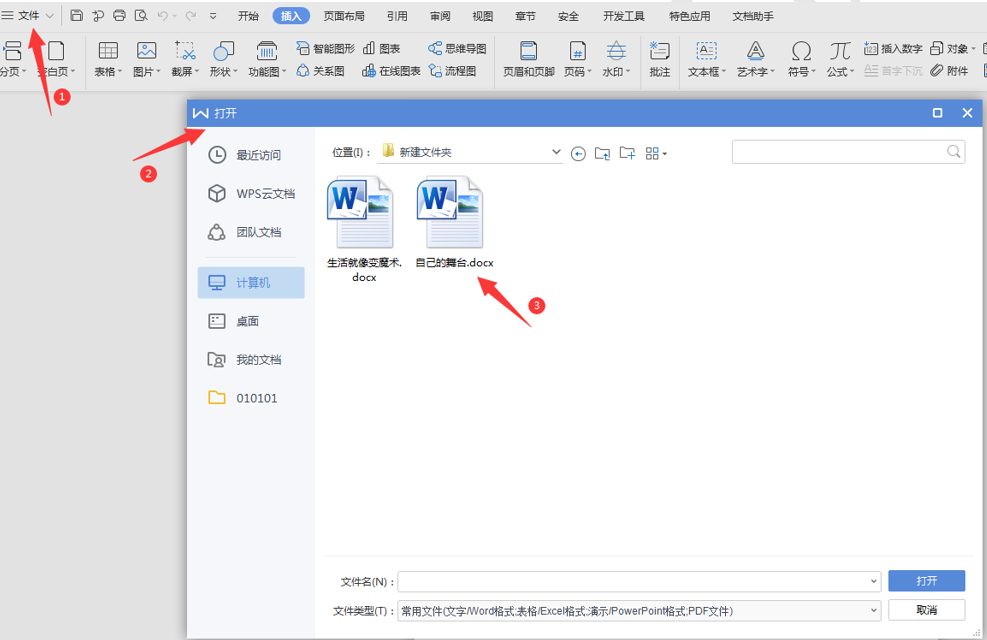Select file 自己的舞台.docx
This screenshot has height=640, width=987.
click(454, 222)
